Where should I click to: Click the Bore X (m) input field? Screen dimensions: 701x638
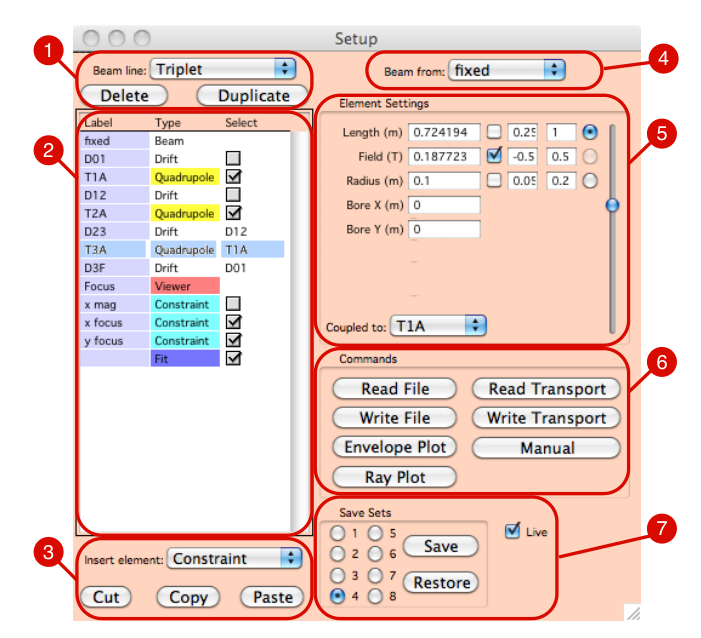pos(444,205)
